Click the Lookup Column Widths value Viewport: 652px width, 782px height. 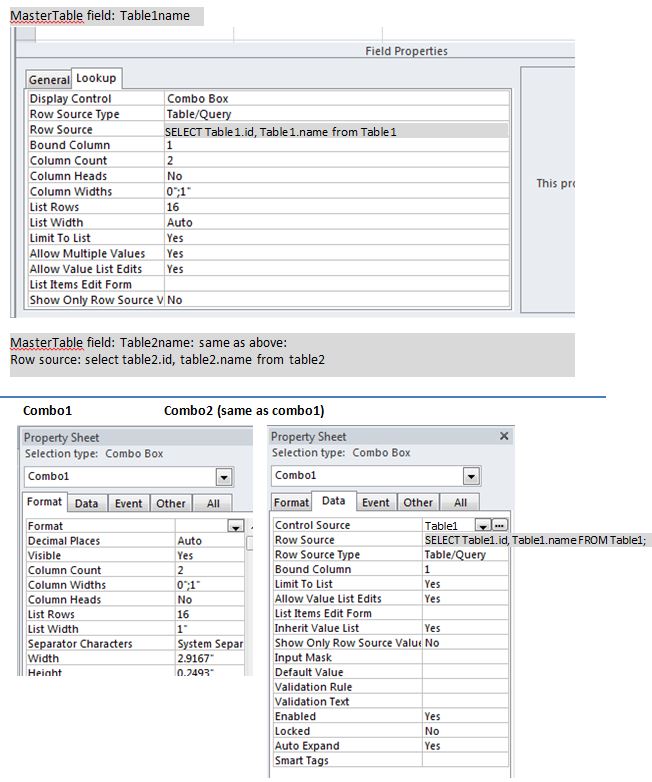pyautogui.click(x=337, y=192)
